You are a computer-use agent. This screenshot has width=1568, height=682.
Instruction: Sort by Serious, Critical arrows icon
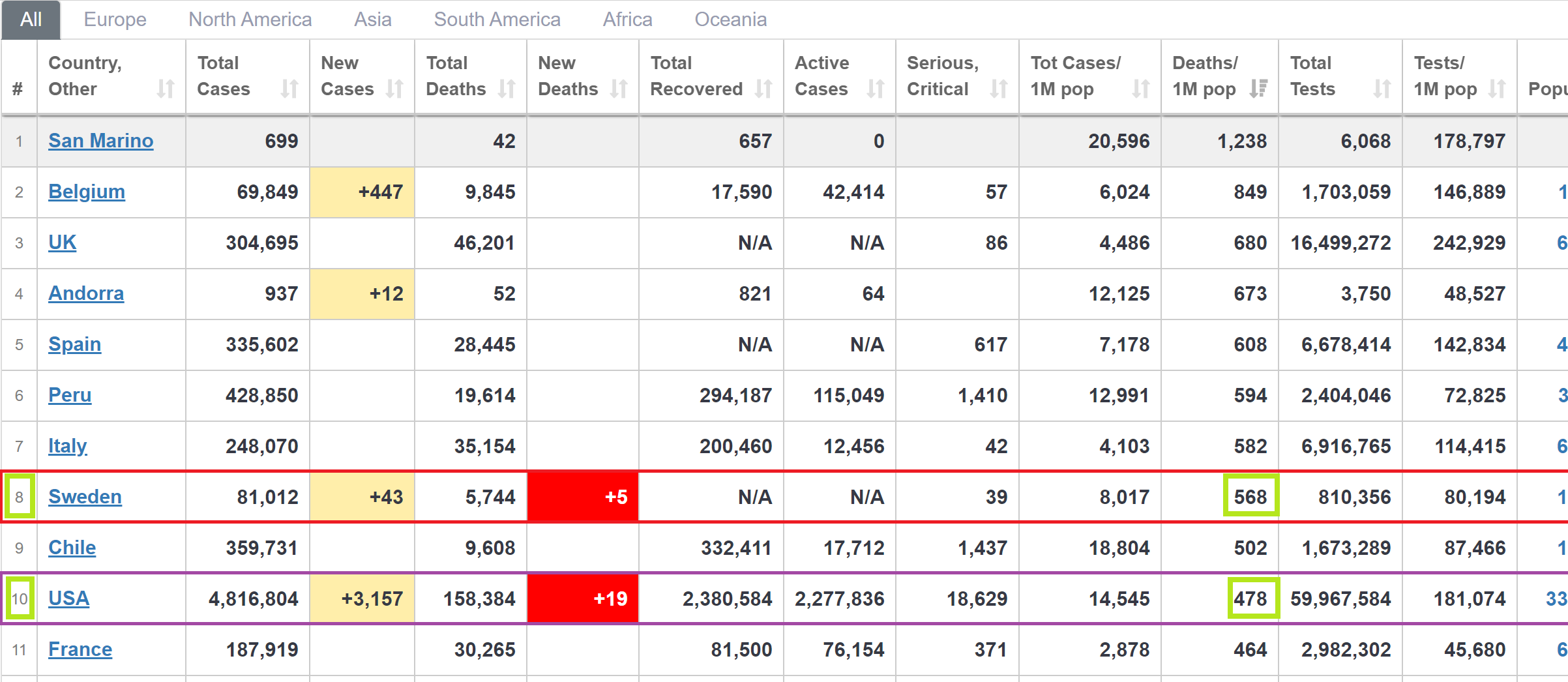click(x=999, y=89)
